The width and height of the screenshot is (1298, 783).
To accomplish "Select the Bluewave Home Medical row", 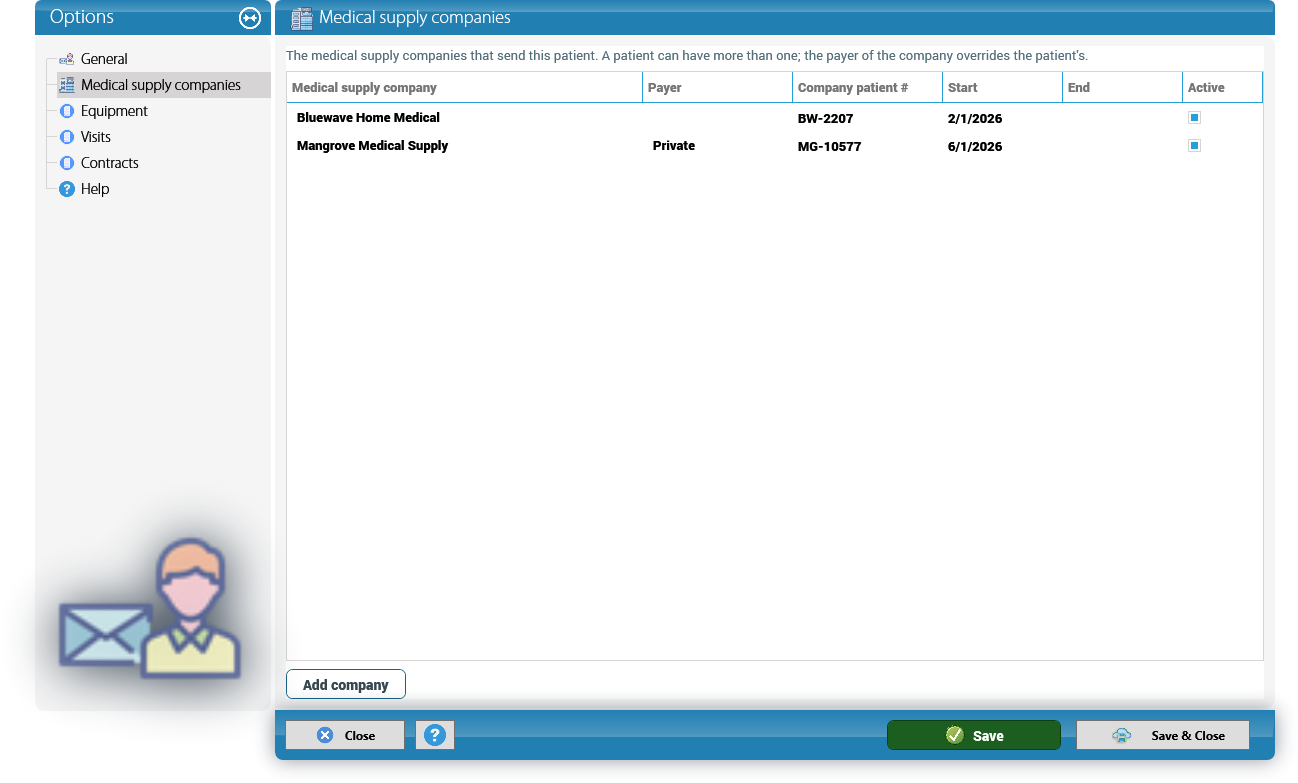I will point(775,118).
